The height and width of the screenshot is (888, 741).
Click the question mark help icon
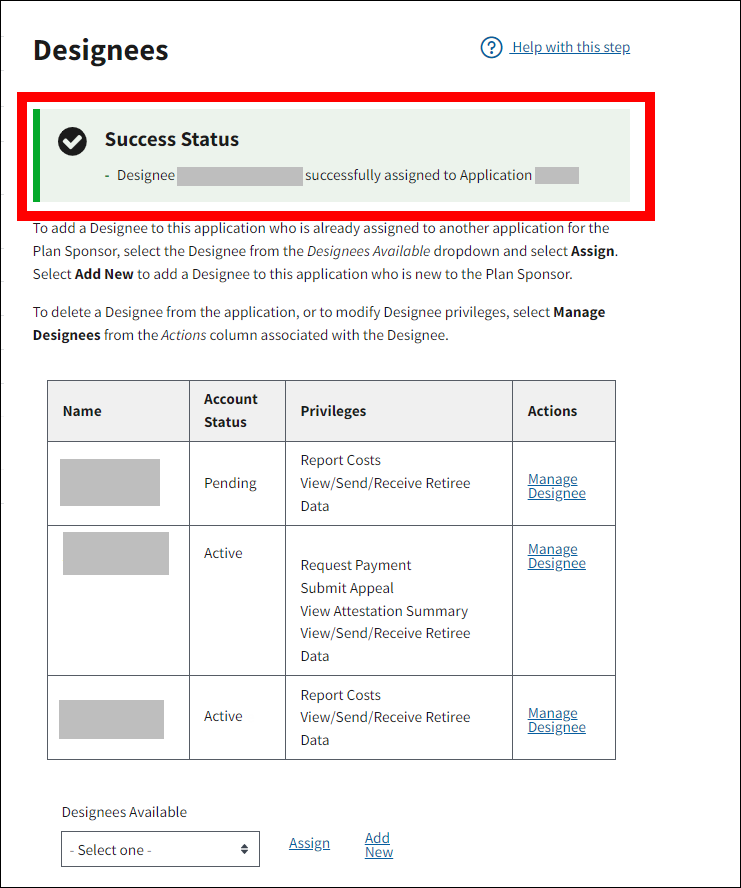(x=491, y=47)
